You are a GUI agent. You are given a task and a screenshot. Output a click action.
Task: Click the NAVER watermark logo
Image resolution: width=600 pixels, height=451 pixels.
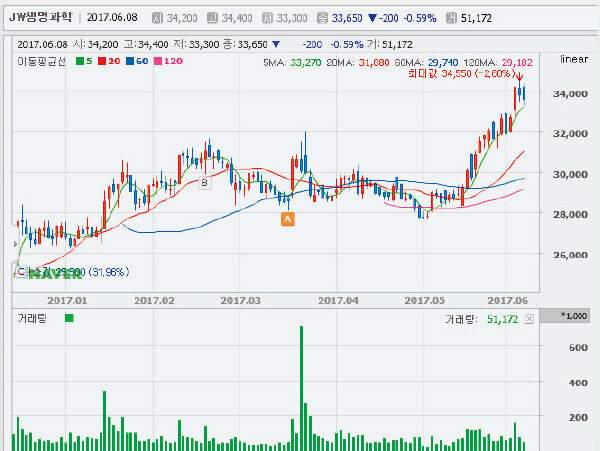pos(54,273)
